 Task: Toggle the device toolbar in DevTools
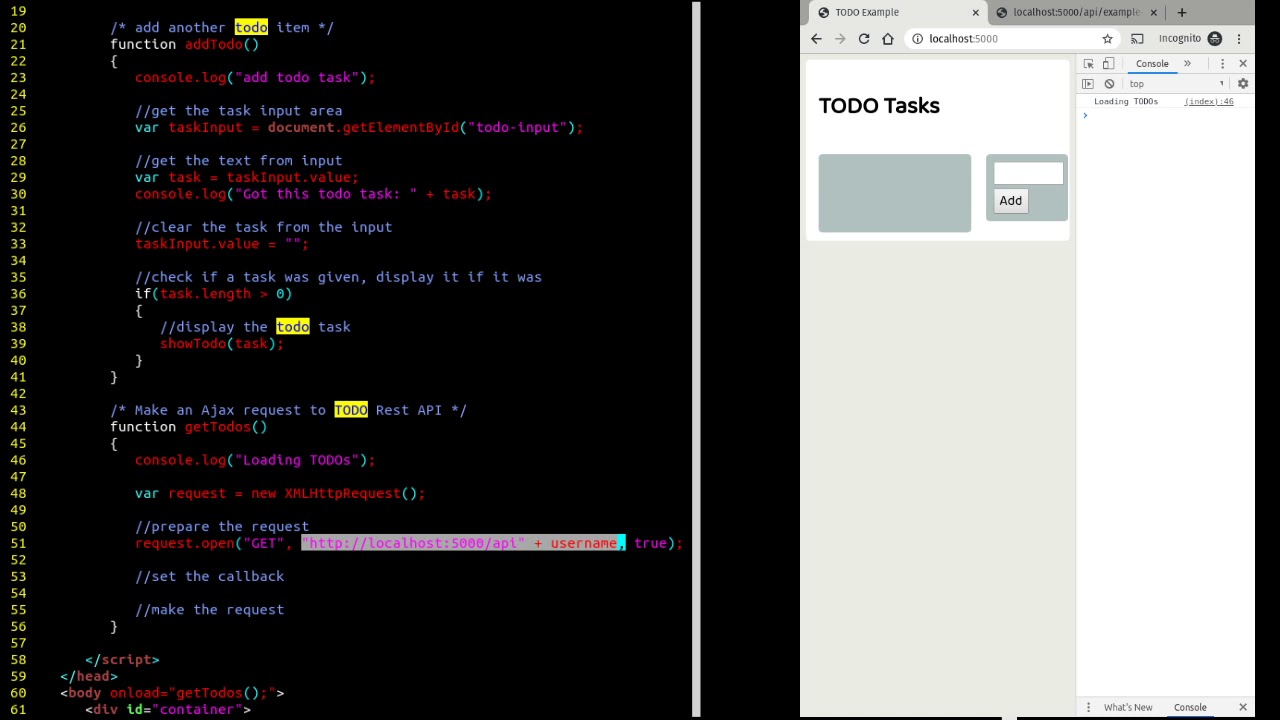(1108, 64)
